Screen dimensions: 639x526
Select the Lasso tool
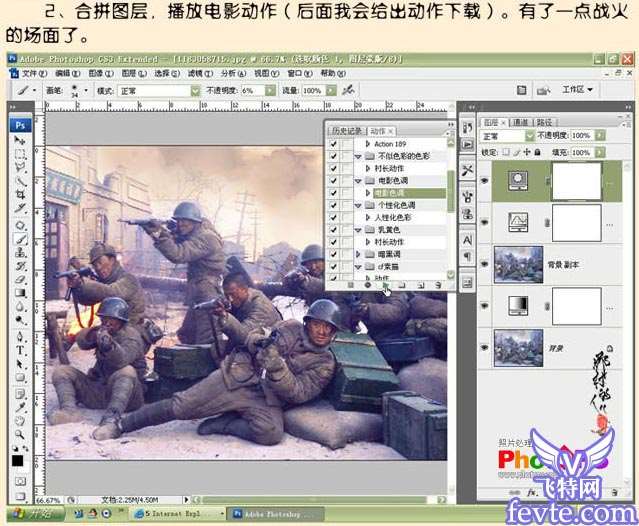pyautogui.click(x=20, y=167)
